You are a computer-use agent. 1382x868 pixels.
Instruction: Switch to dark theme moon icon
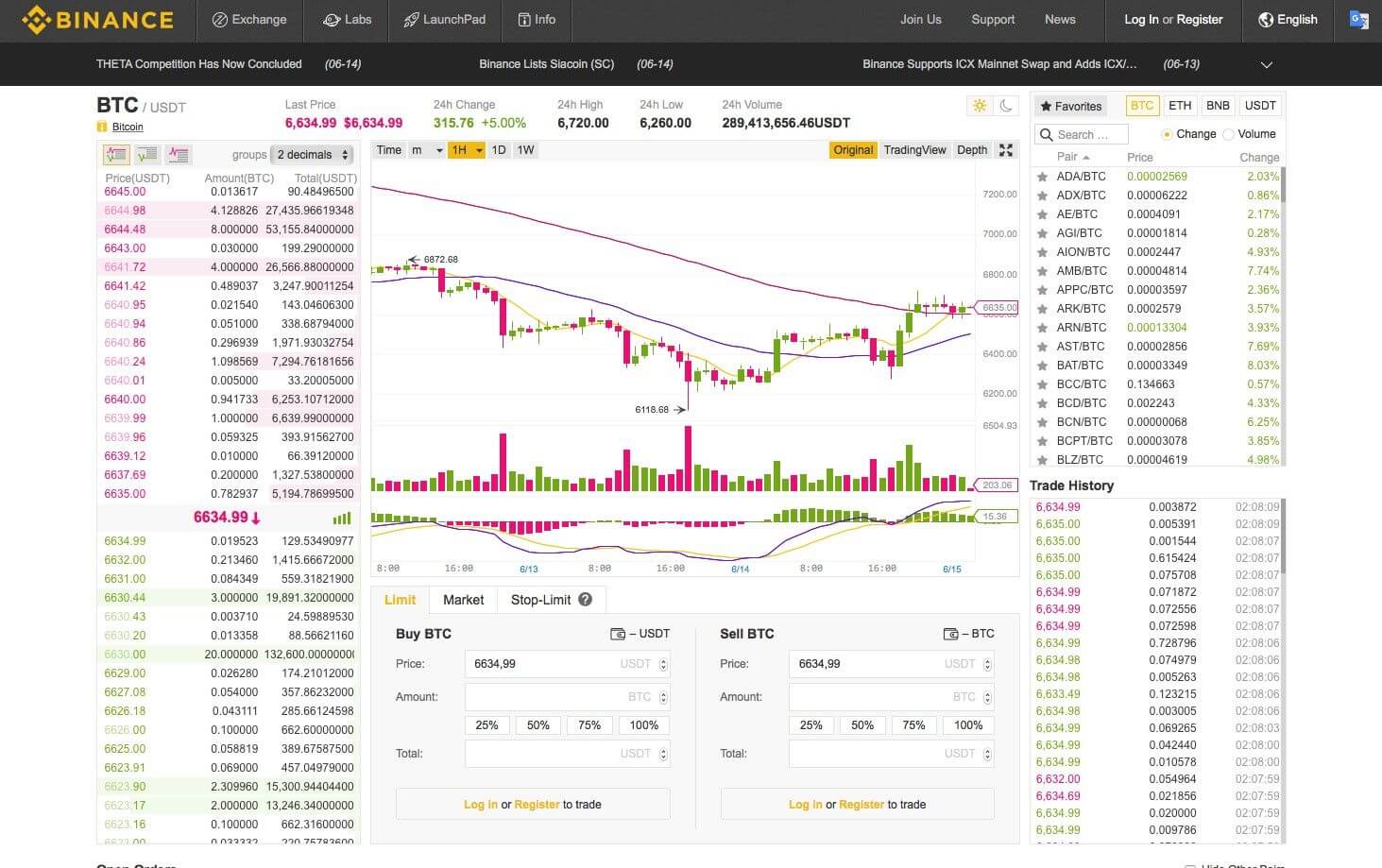pos(1006,106)
